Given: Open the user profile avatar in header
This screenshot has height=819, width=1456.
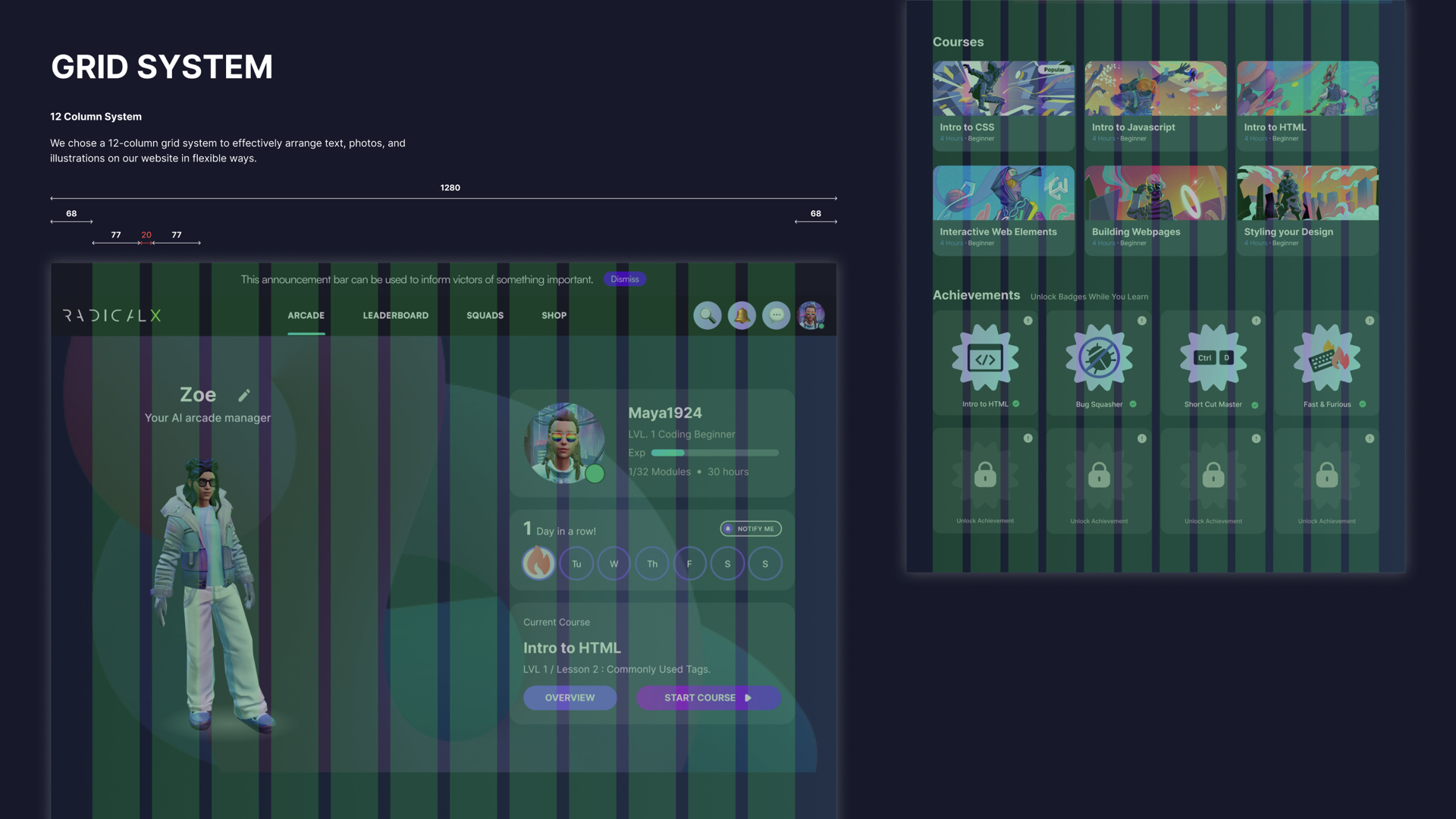Looking at the screenshot, I should coord(811,315).
